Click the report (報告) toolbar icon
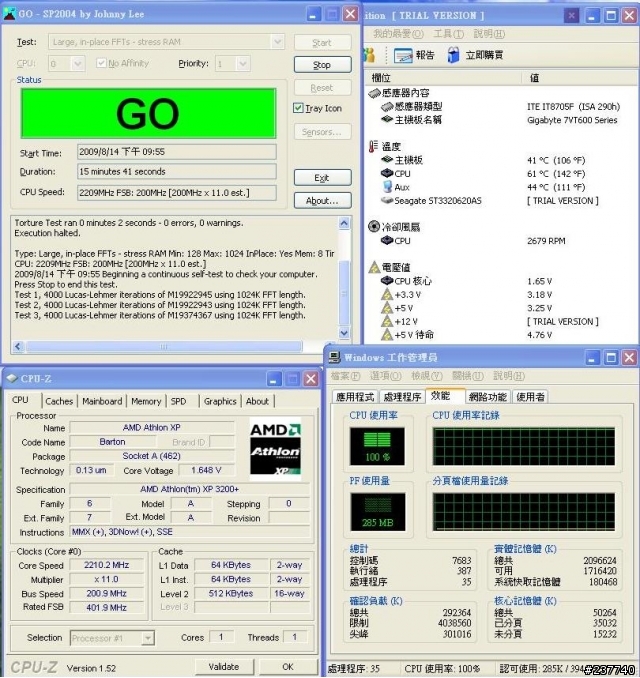Viewport: 640px width, 678px height. tap(403, 55)
